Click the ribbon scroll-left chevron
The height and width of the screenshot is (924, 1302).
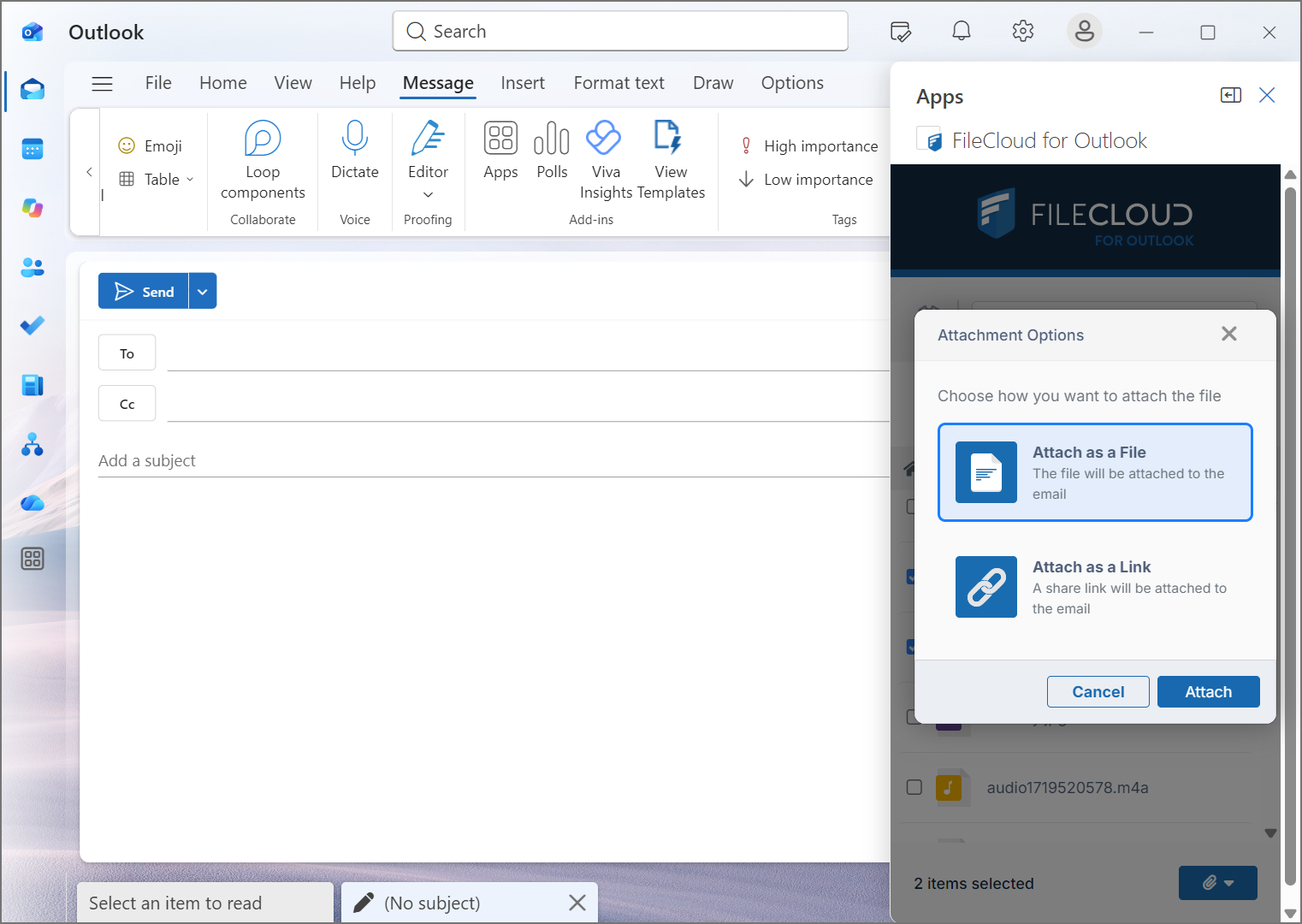(x=89, y=172)
